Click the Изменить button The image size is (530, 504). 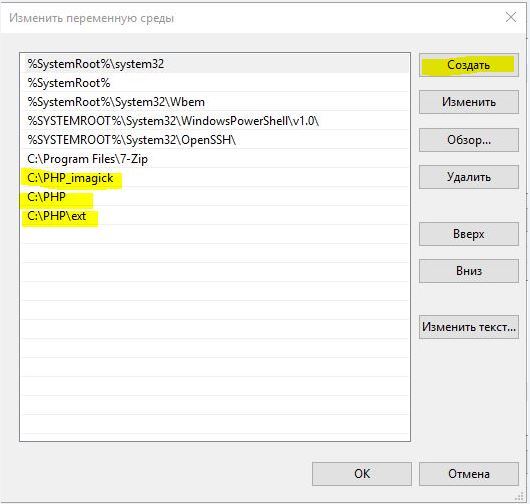[468, 102]
